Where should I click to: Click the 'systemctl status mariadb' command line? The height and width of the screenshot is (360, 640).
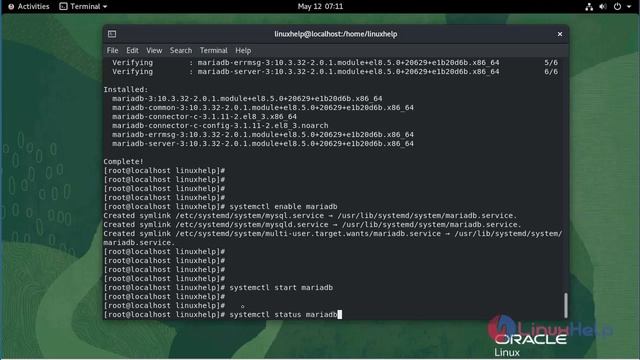pyautogui.click(x=223, y=315)
